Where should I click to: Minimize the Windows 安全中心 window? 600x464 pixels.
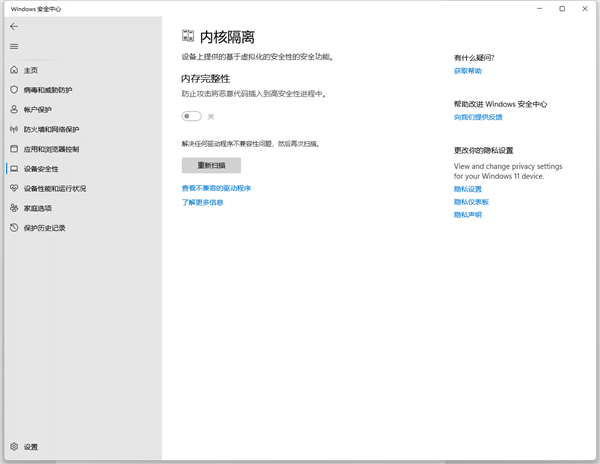click(x=540, y=8)
